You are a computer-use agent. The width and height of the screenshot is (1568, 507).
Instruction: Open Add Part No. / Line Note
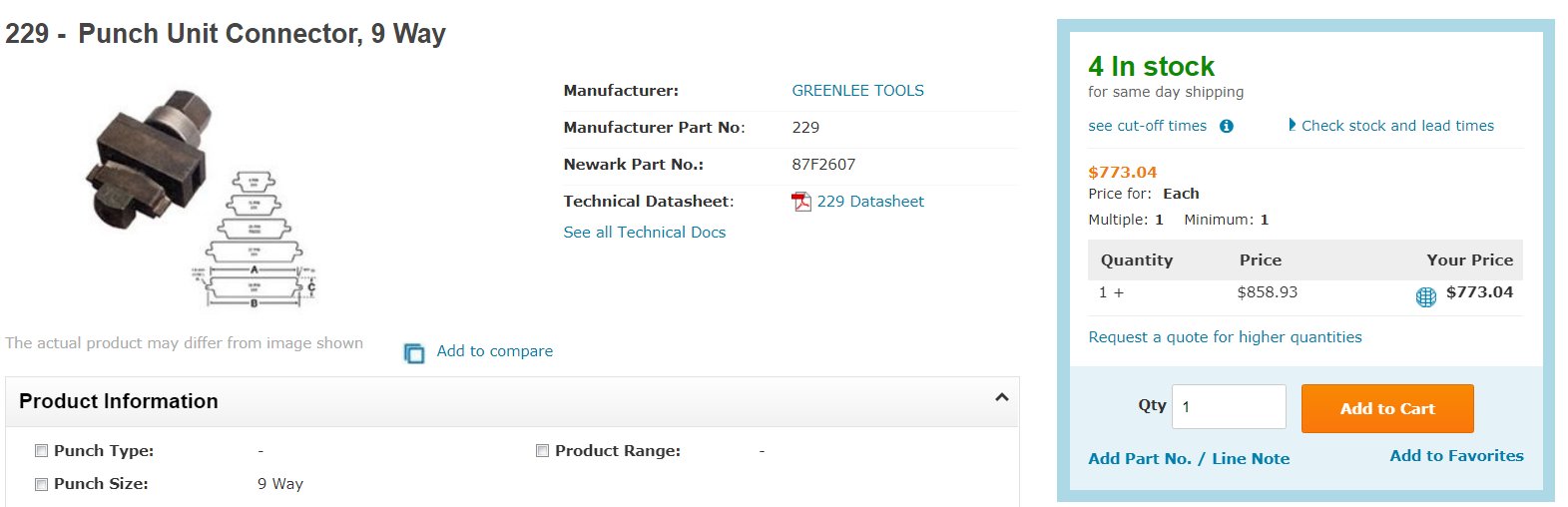point(1189,459)
